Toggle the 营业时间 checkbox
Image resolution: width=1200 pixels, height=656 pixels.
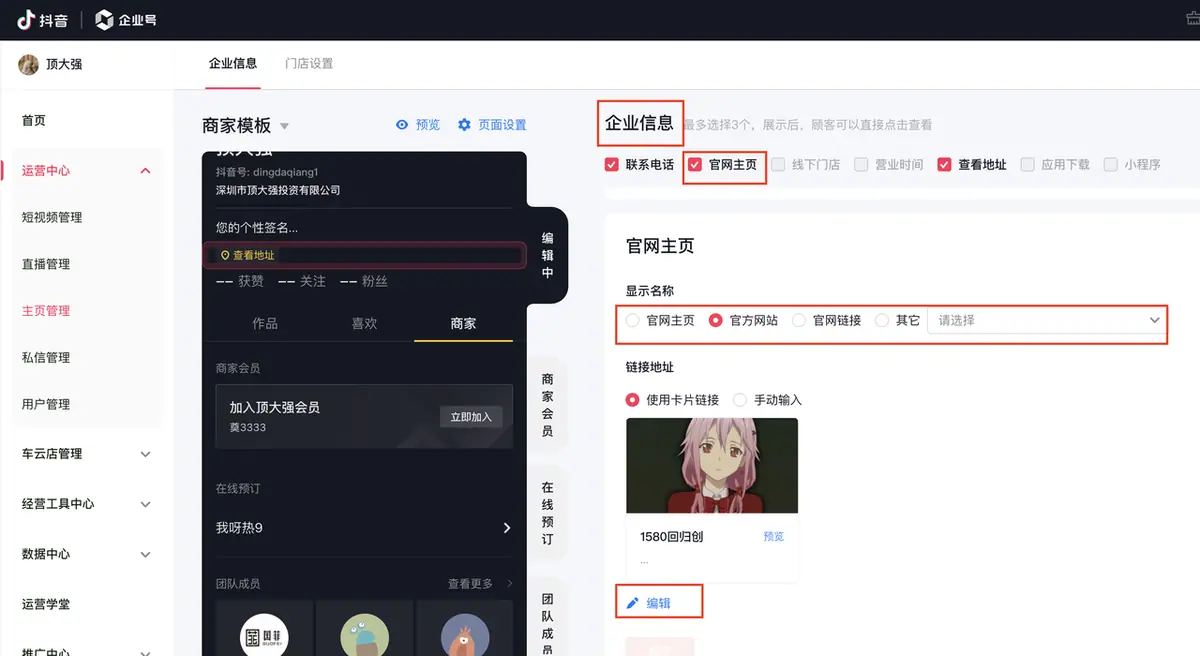(x=861, y=164)
